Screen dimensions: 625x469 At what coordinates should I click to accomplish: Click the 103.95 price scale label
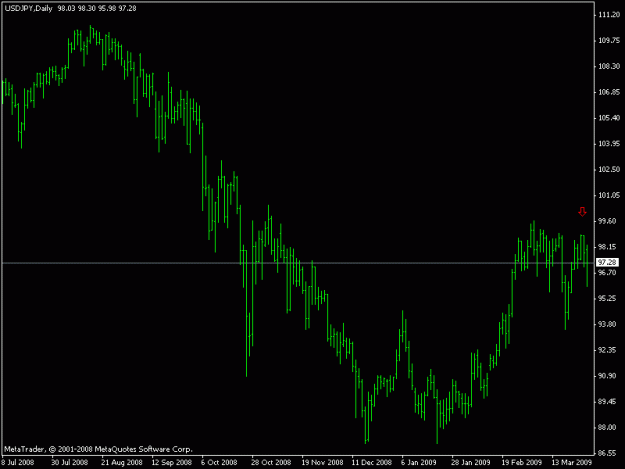[x=609, y=143]
